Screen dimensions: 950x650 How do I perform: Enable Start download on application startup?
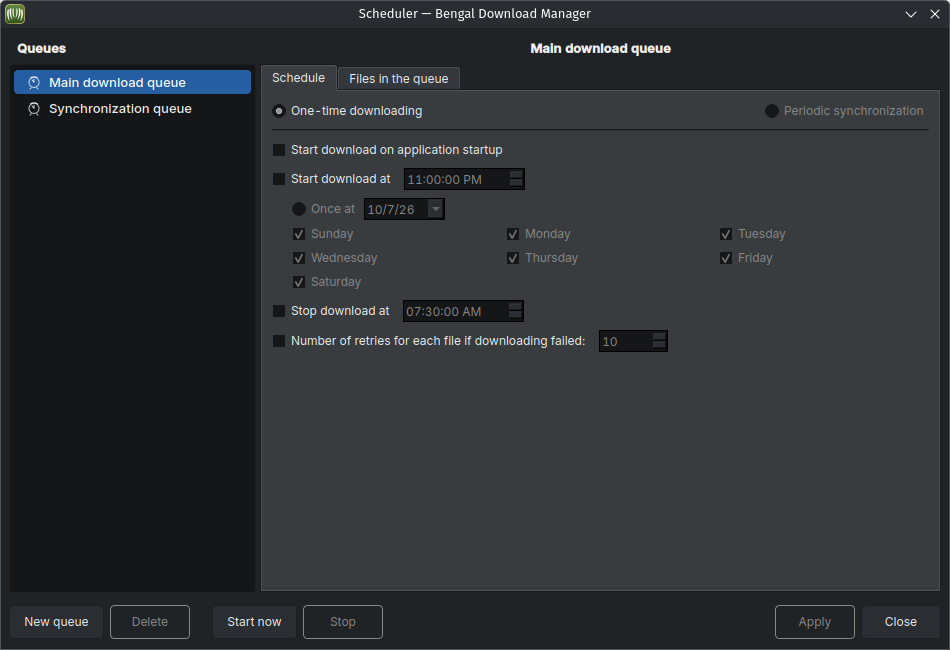279,150
